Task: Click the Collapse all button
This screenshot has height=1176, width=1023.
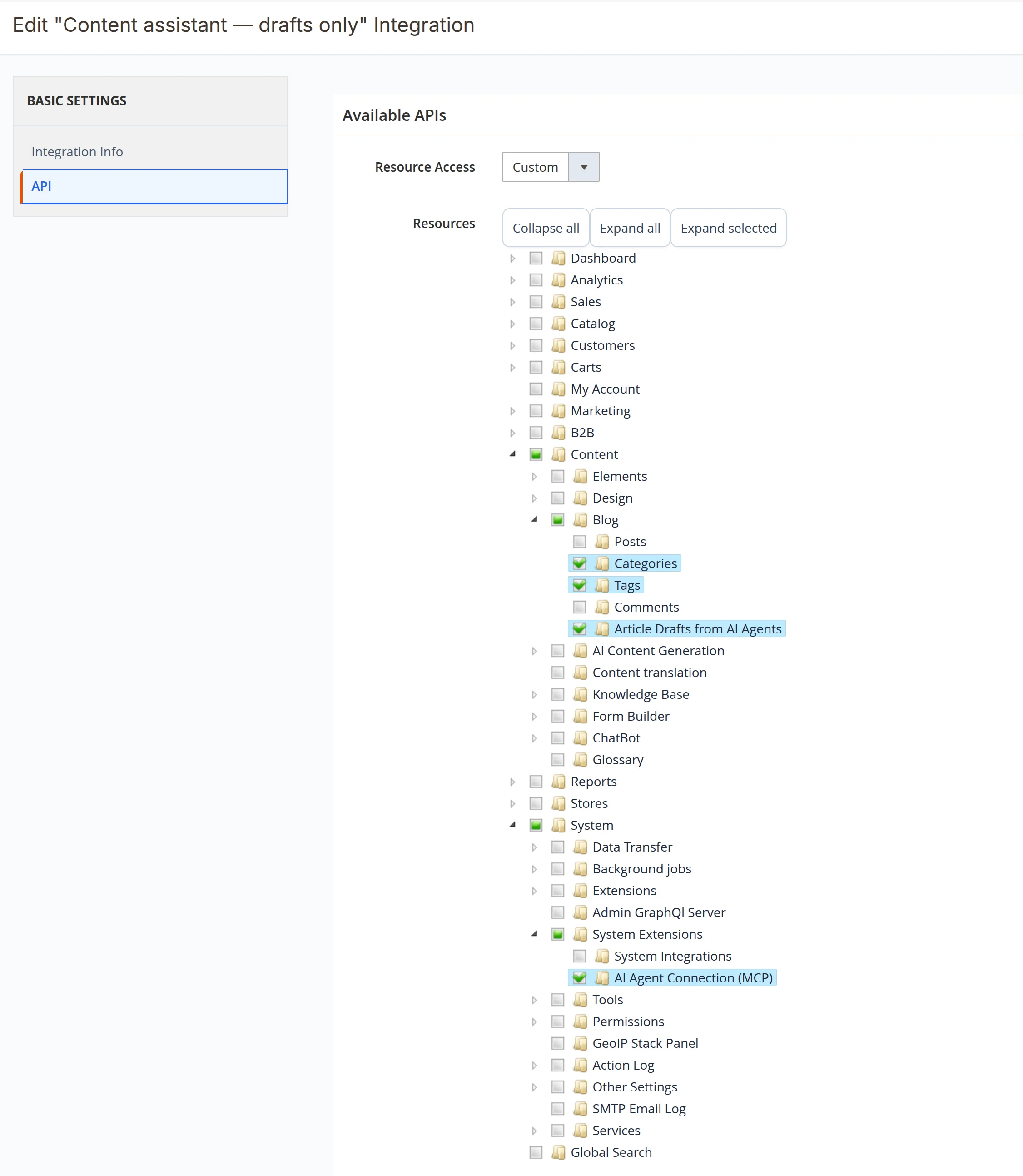Action: click(x=546, y=228)
